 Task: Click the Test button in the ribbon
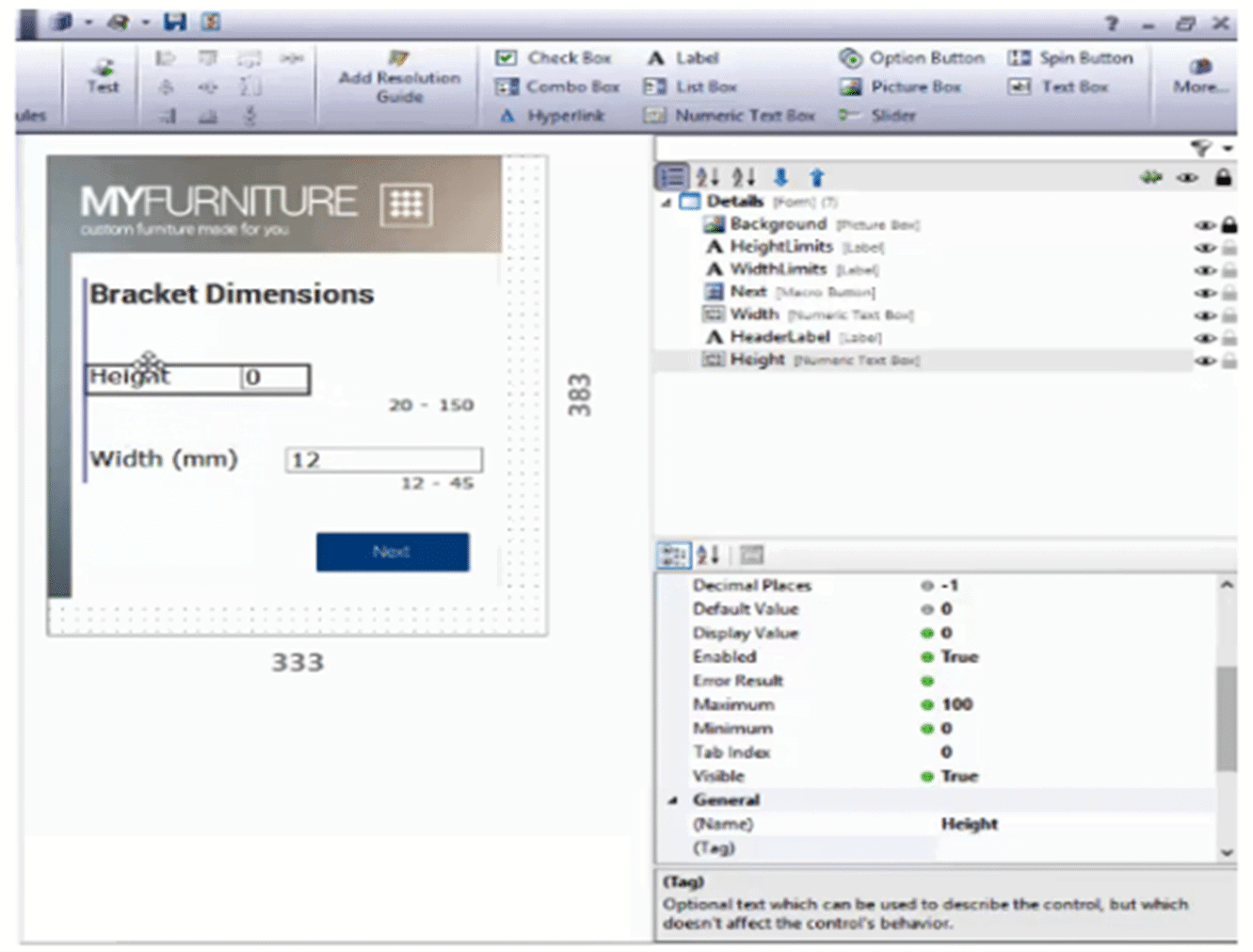pyautogui.click(x=103, y=76)
